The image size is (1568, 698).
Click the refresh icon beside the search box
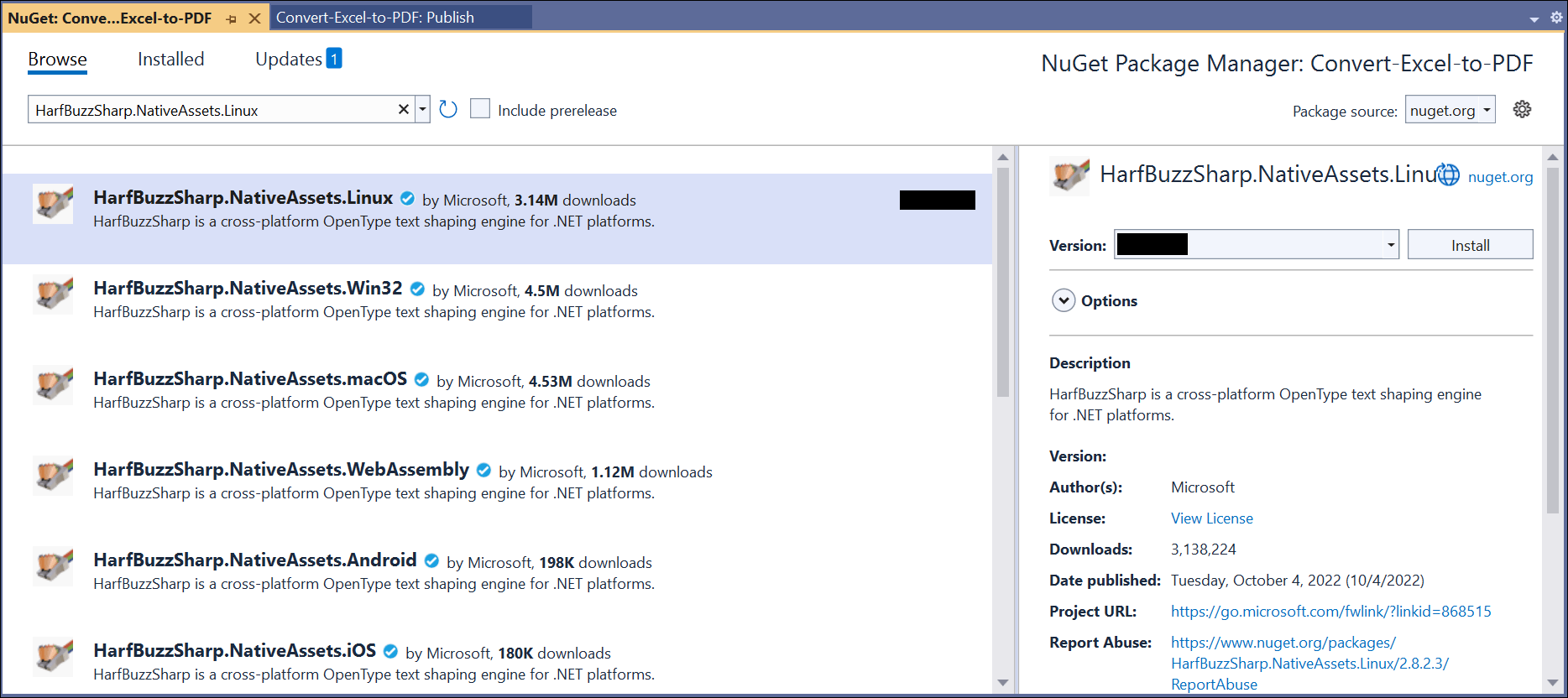coord(448,110)
